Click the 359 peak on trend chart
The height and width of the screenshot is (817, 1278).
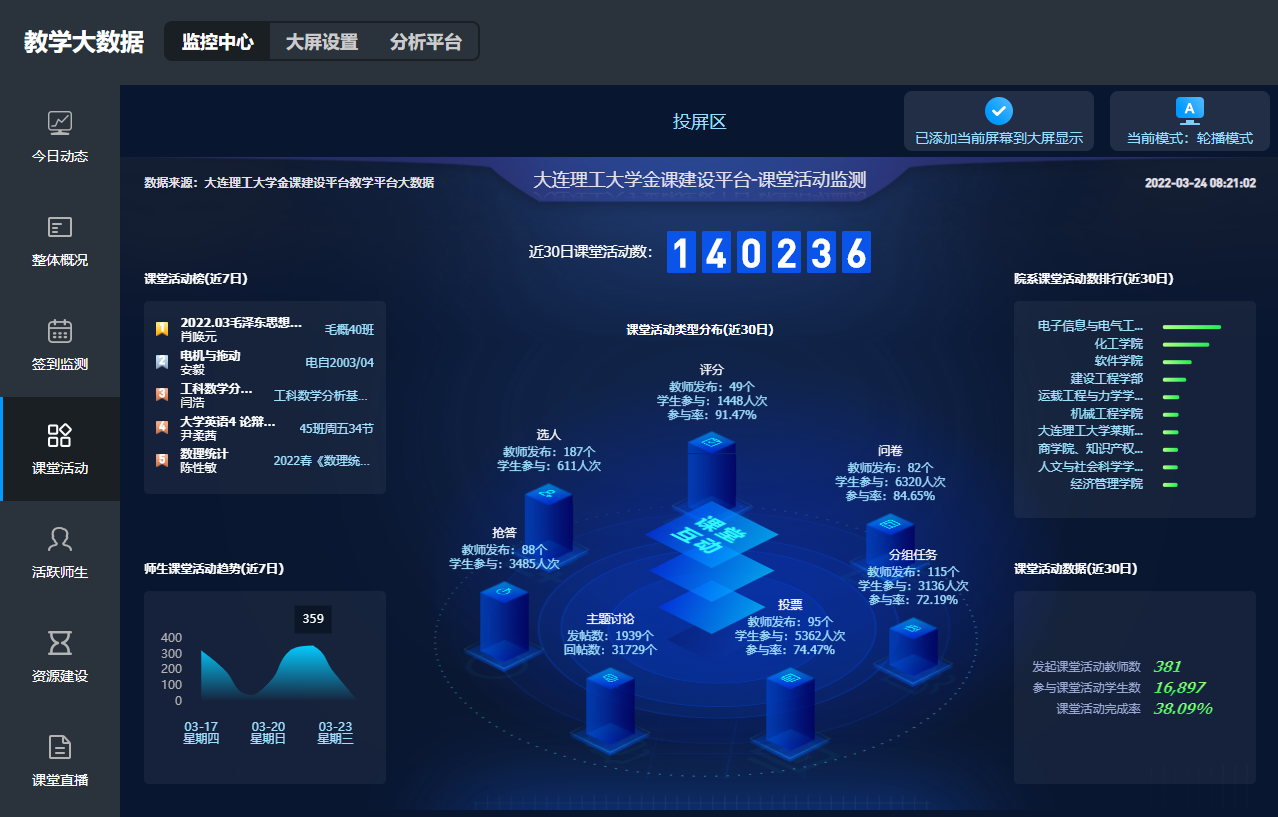313,647
